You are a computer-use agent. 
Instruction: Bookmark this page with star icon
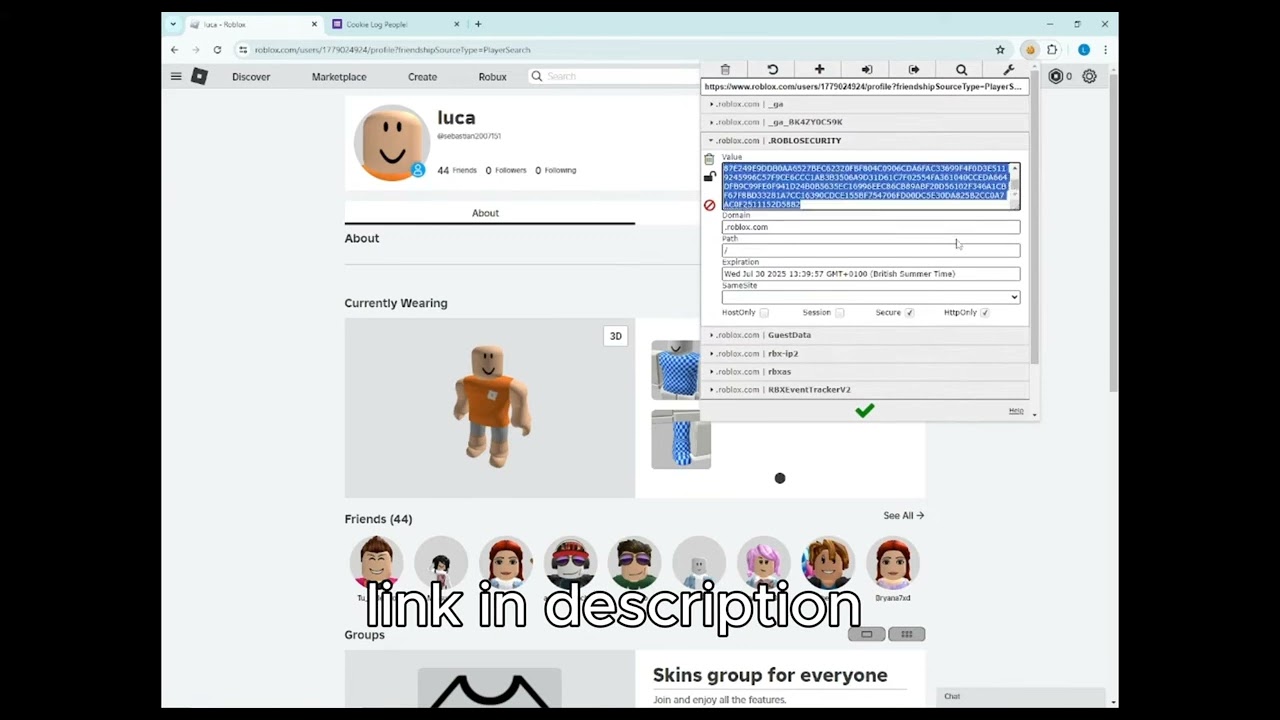pyautogui.click(x=1000, y=49)
